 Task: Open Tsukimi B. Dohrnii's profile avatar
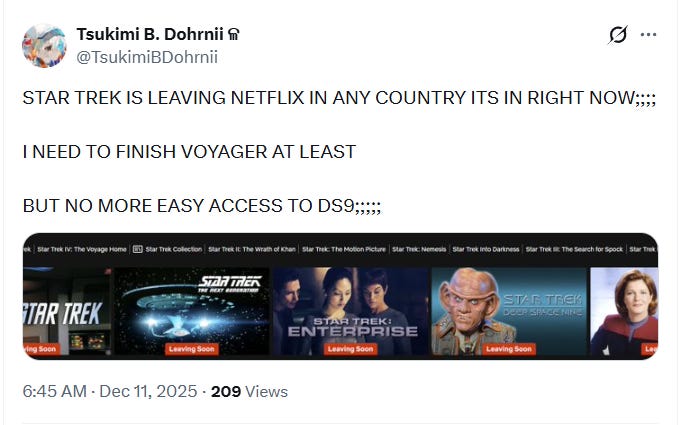44,46
